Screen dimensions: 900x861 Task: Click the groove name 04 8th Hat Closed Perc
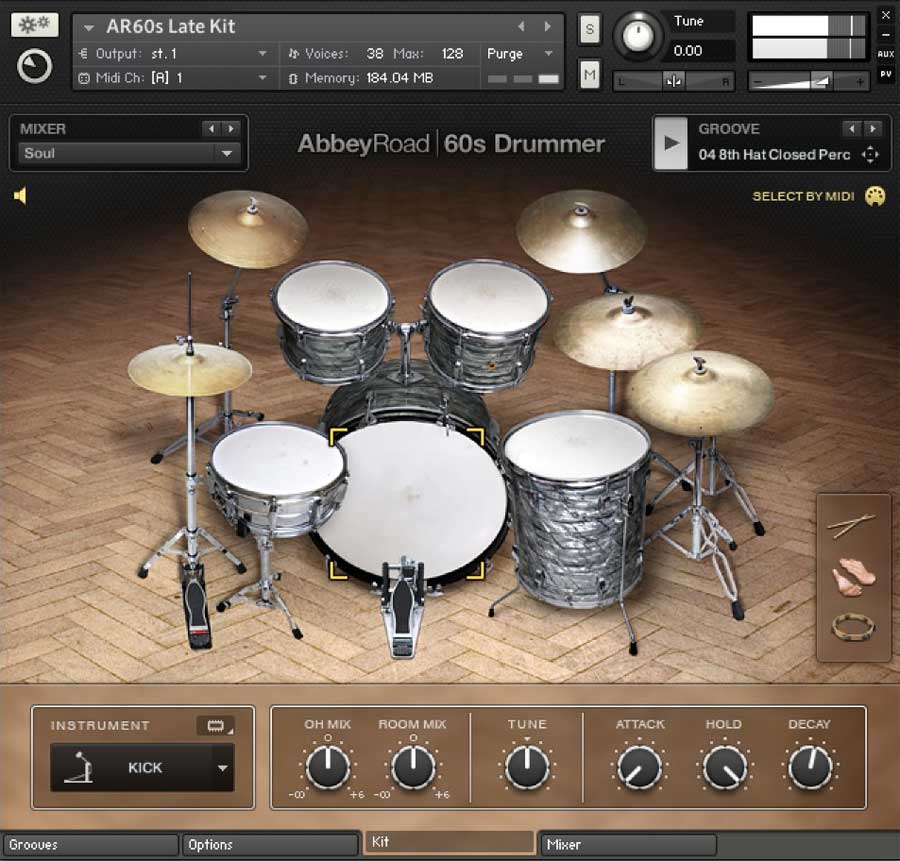[x=774, y=155]
